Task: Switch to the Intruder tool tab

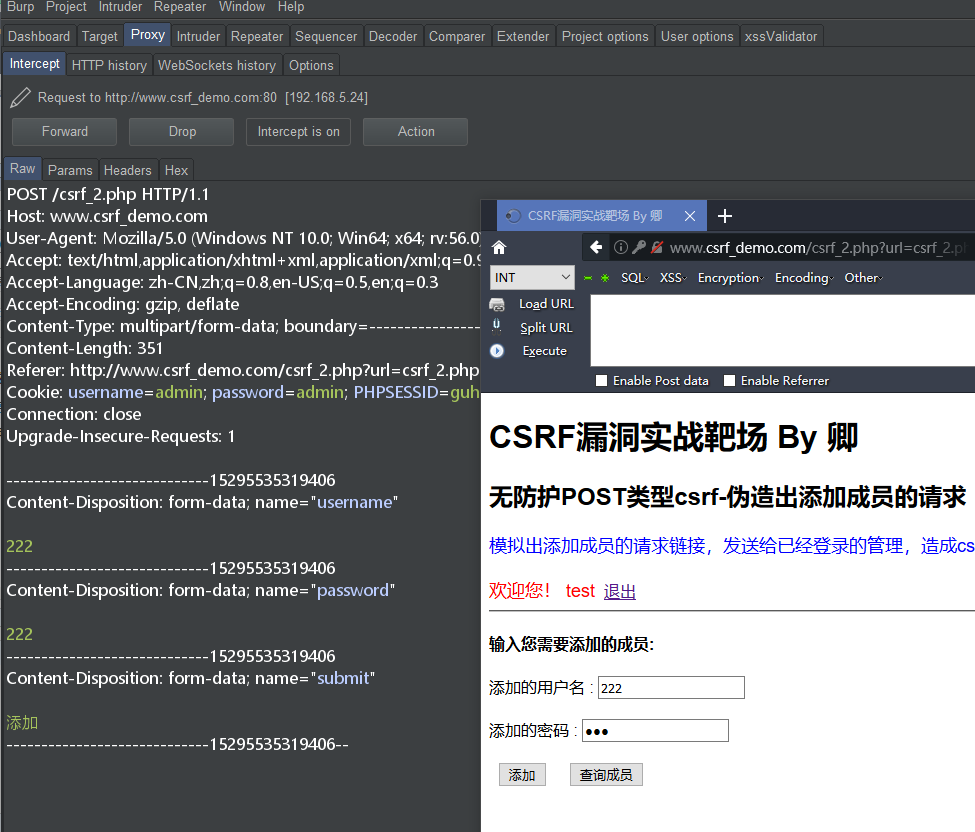Action: click(198, 36)
